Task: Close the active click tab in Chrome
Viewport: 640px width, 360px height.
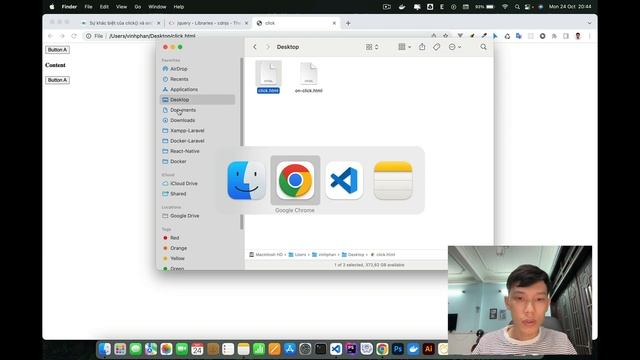Action: click(x=334, y=23)
